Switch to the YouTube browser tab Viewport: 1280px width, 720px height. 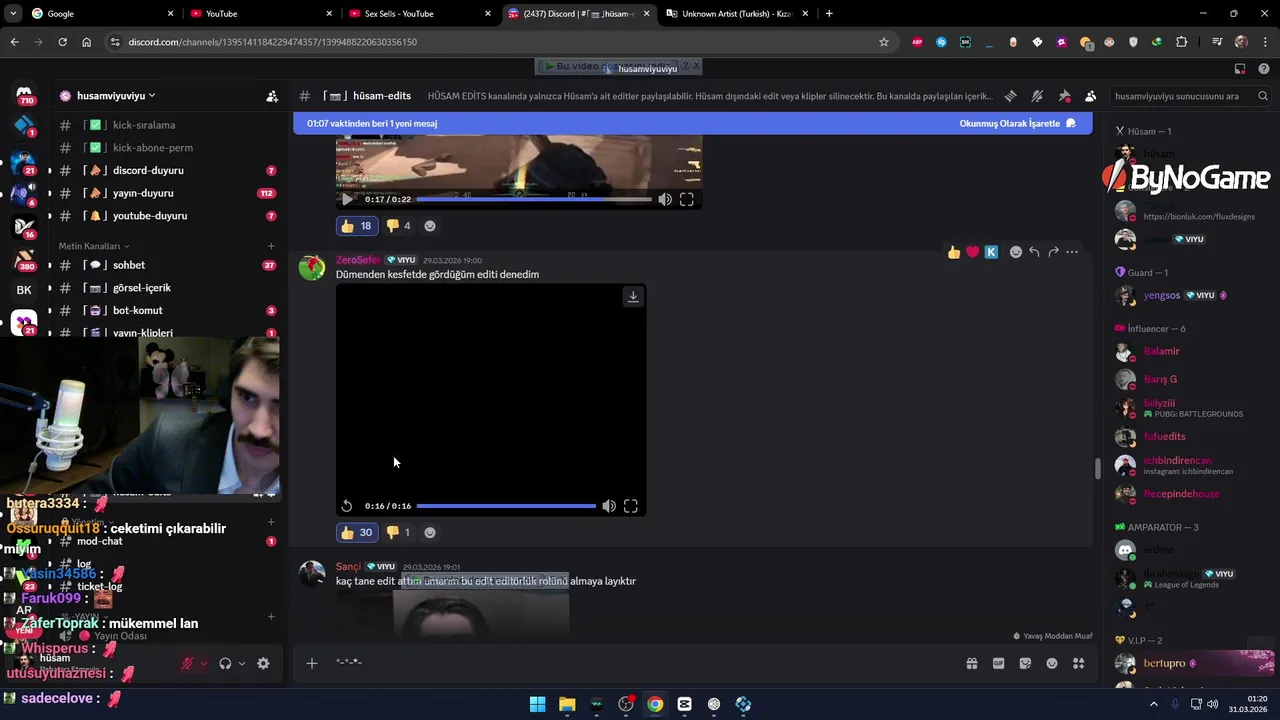coord(262,14)
